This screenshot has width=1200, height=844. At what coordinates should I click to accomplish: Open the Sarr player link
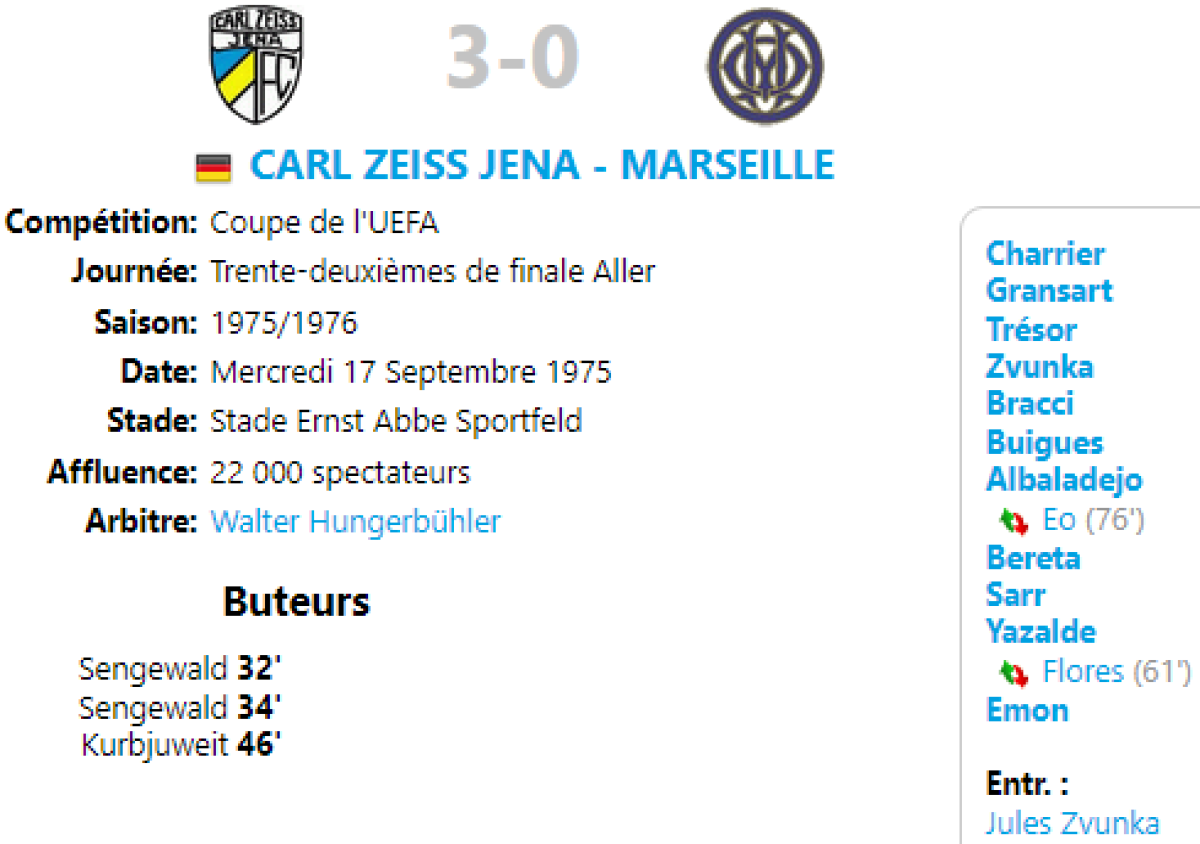point(1016,595)
